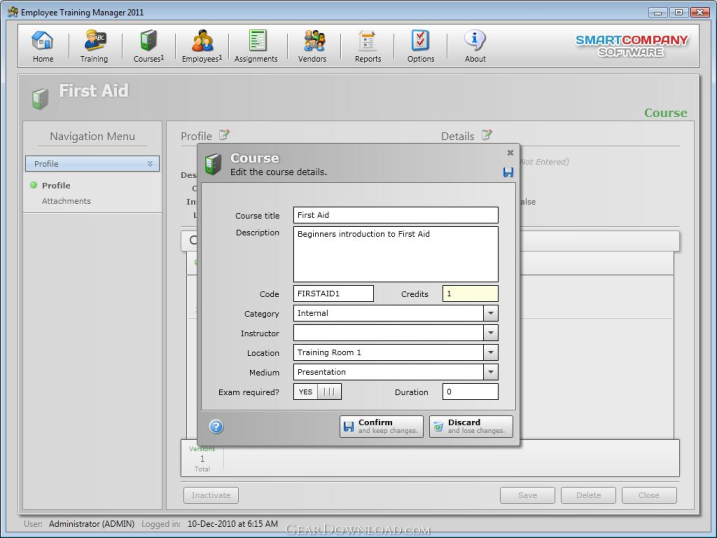Image resolution: width=717 pixels, height=538 pixels.
Task: Toggle the Exam required YES switch
Action: coord(317,392)
